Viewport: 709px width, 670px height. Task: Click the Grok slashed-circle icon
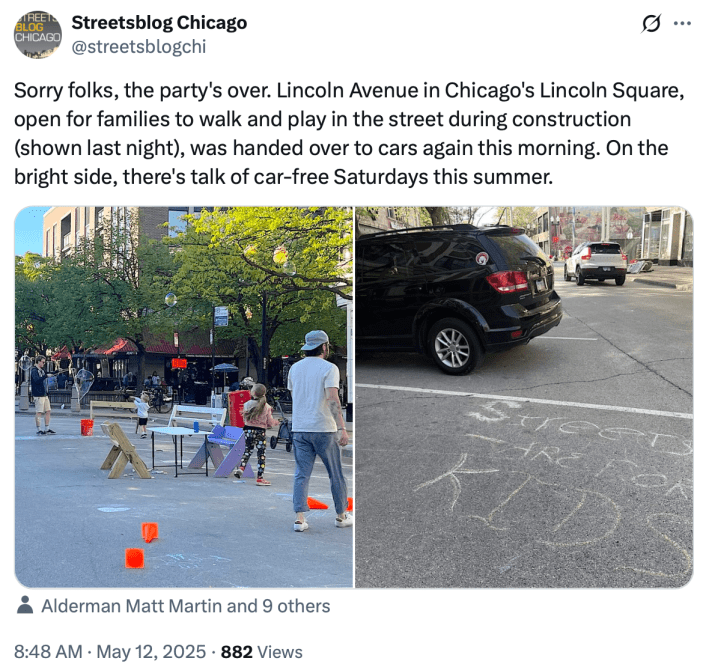click(651, 23)
